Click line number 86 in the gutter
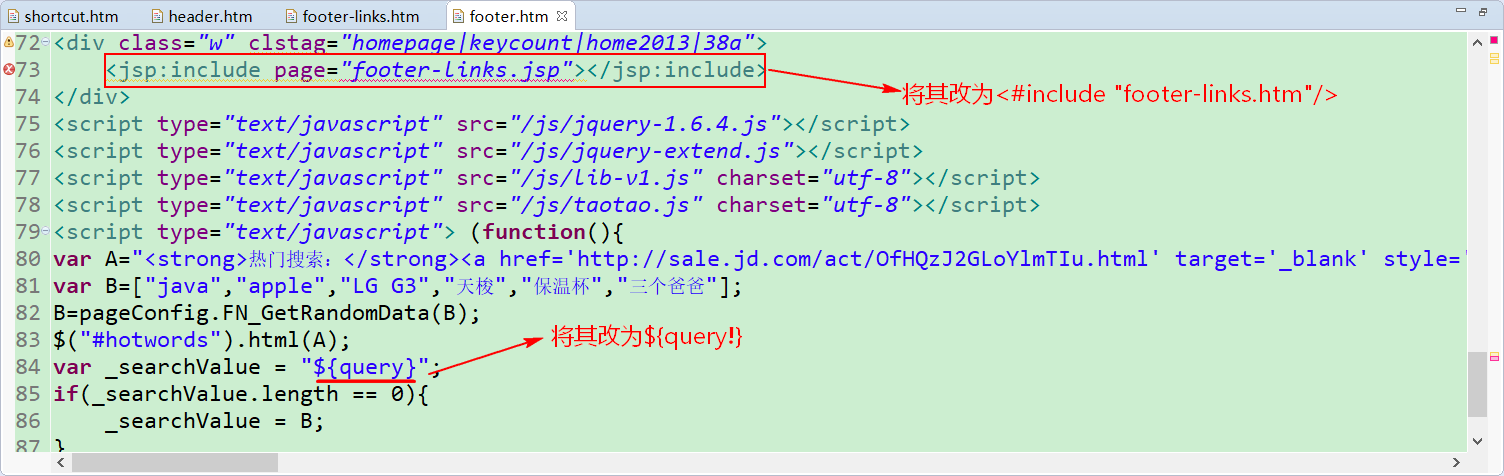Viewport: 1504px width, 476px height. (x=28, y=421)
